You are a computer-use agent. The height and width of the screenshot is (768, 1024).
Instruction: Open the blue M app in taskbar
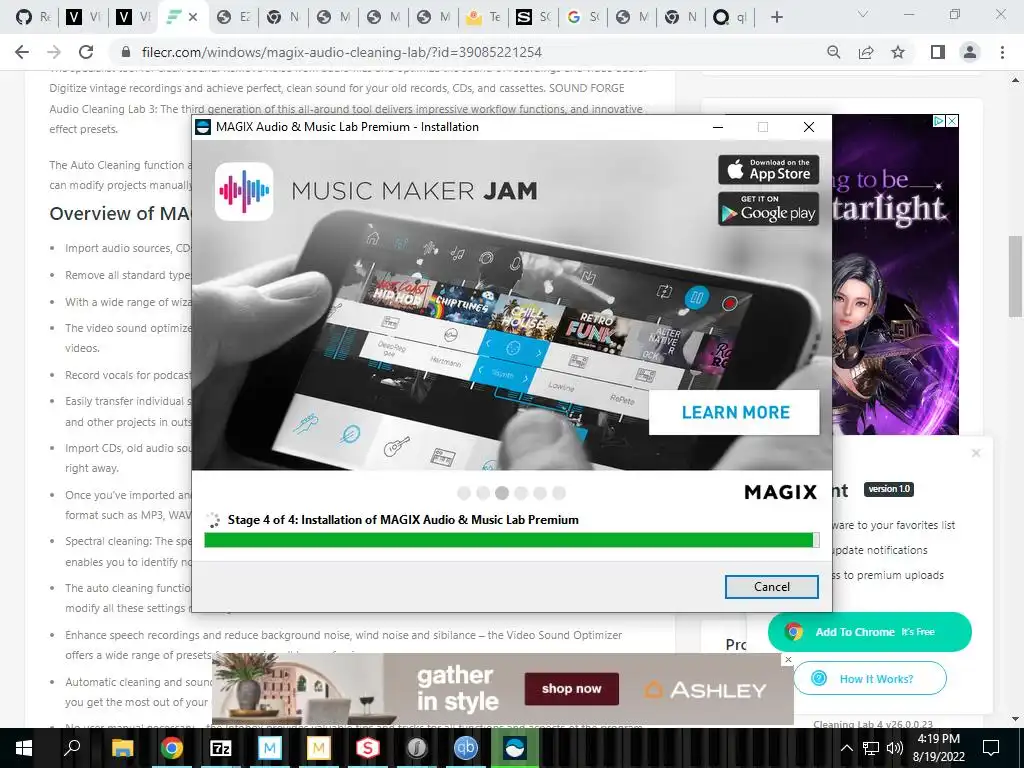coord(269,748)
